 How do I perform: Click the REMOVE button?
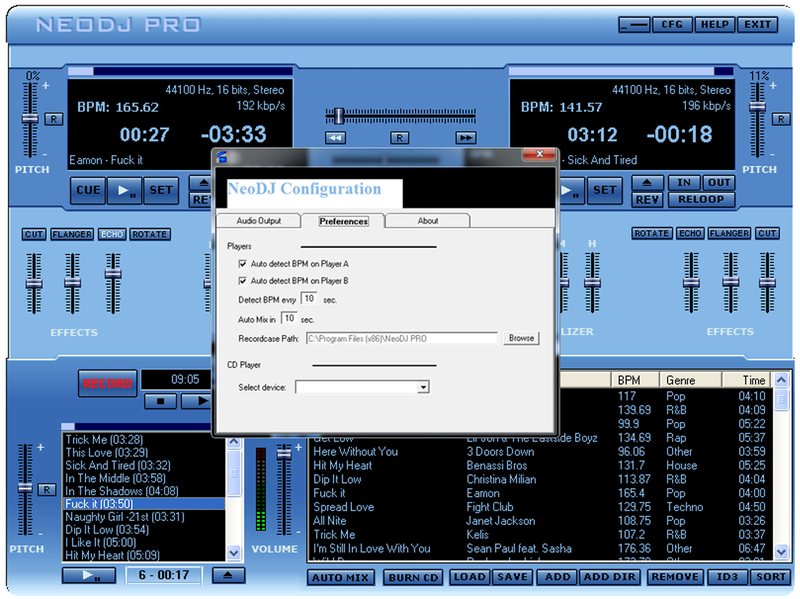[x=675, y=577]
